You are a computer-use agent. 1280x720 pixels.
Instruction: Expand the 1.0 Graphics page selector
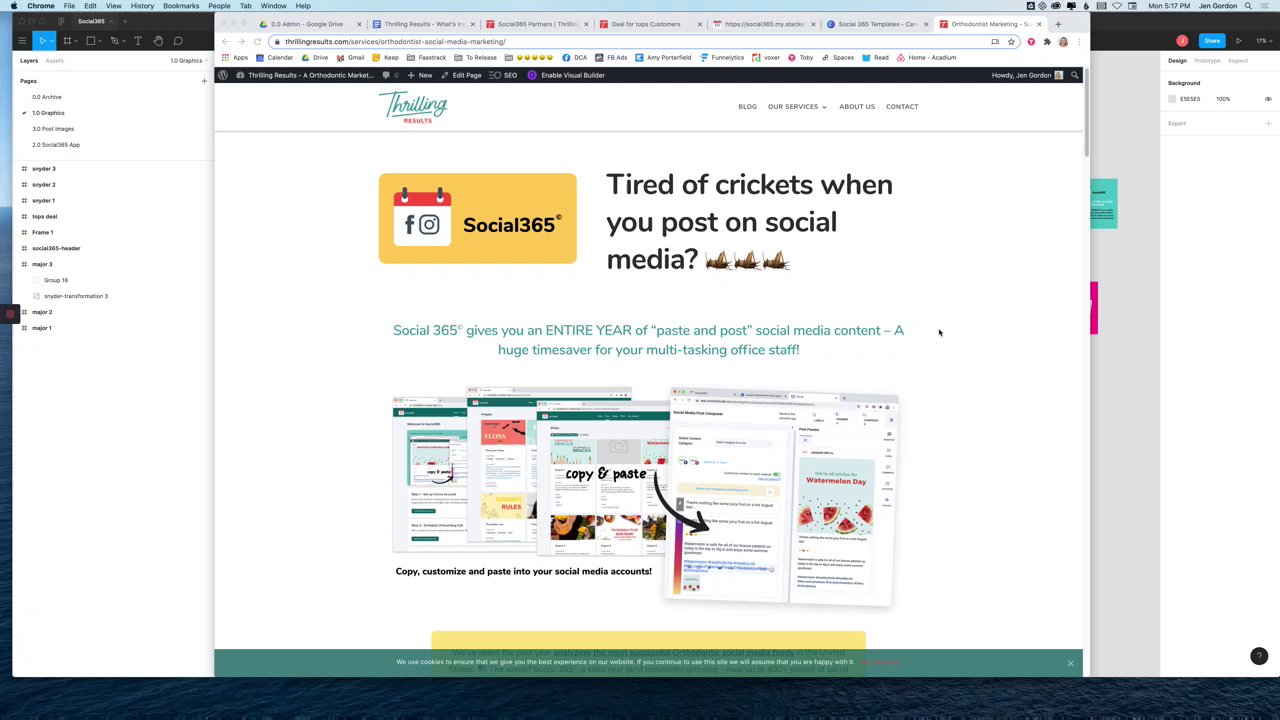coord(187,61)
